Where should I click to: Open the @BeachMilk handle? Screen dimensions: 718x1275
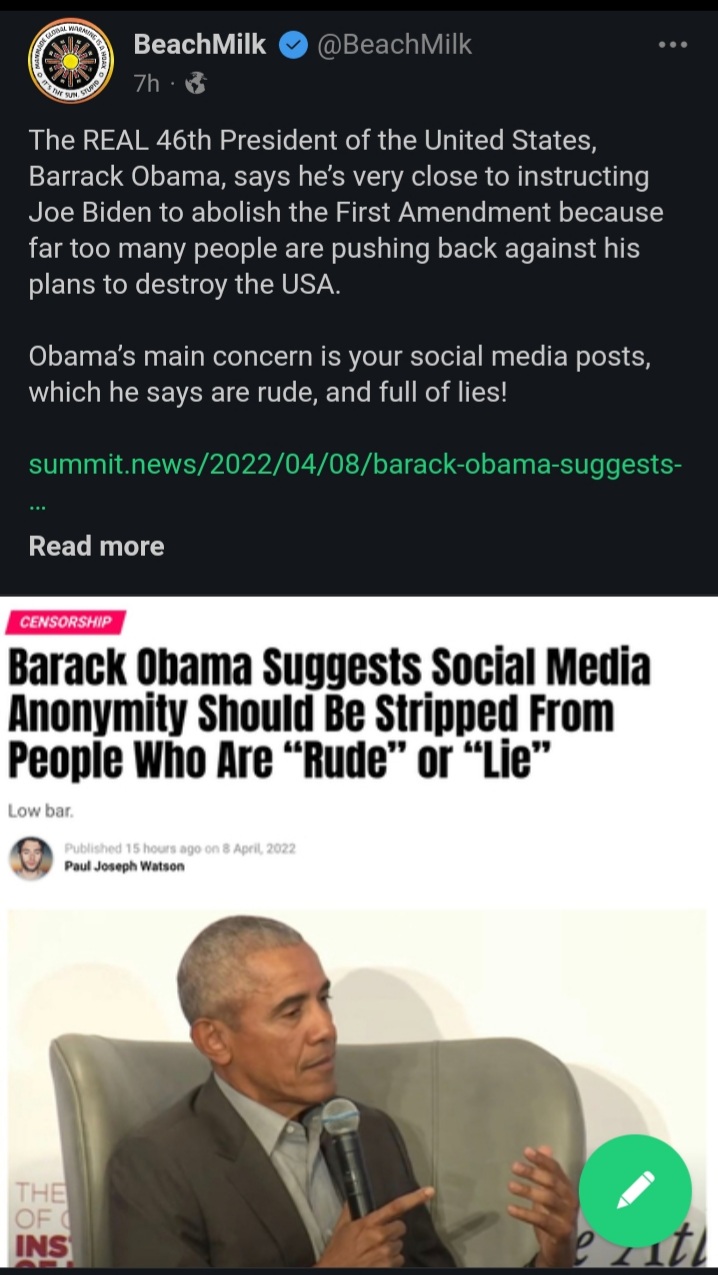point(394,45)
